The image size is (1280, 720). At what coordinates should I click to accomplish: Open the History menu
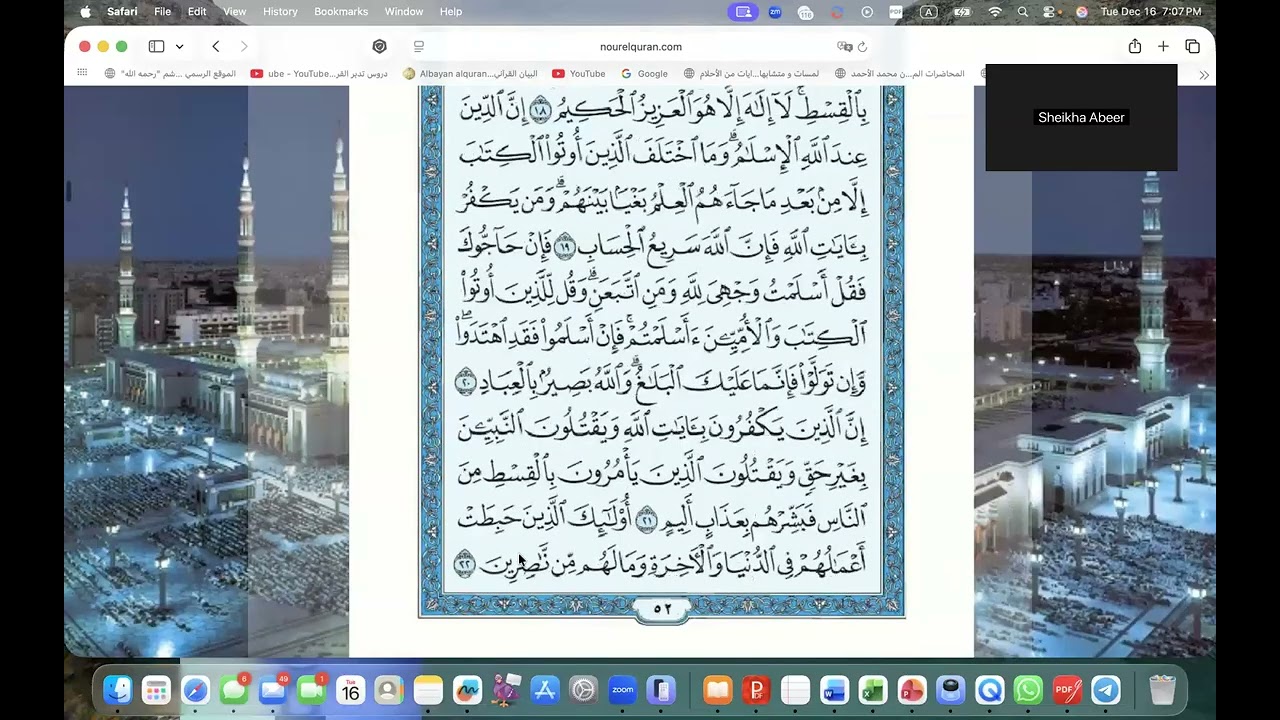(280, 12)
